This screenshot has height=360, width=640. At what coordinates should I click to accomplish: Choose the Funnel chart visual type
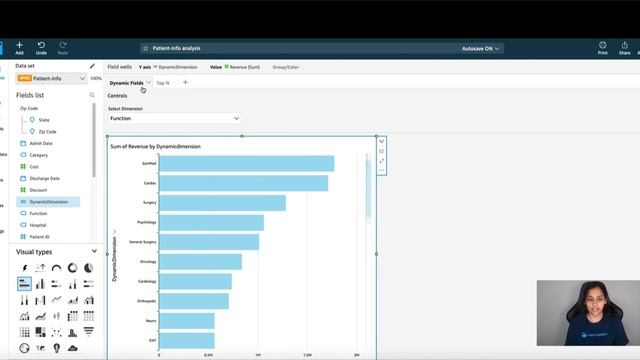pyautogui.click(x=89, y=332)
